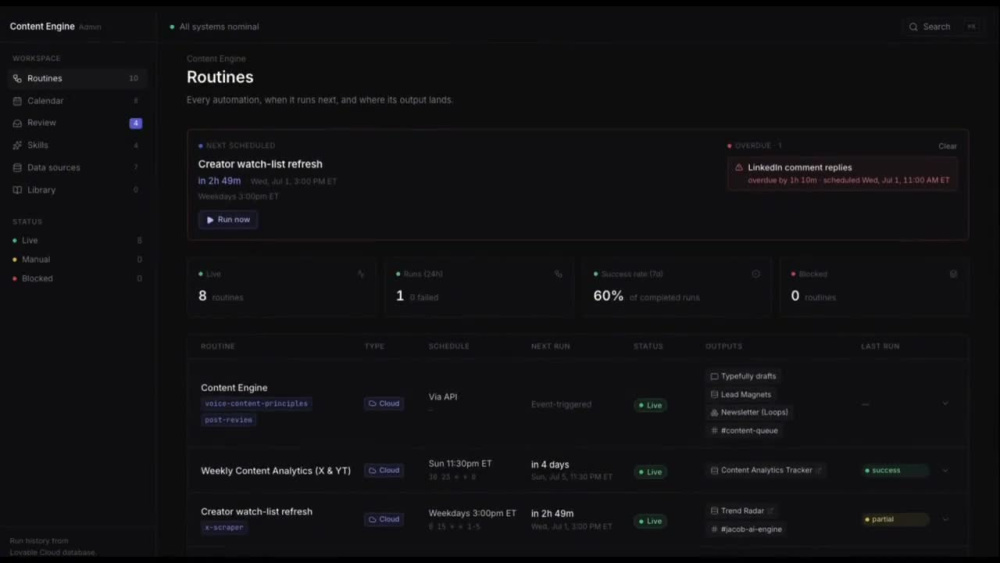Click Live badge in Creator watch-list refresh row
The height and width of the screenshot is (563, 1000).
pos(650,522)
